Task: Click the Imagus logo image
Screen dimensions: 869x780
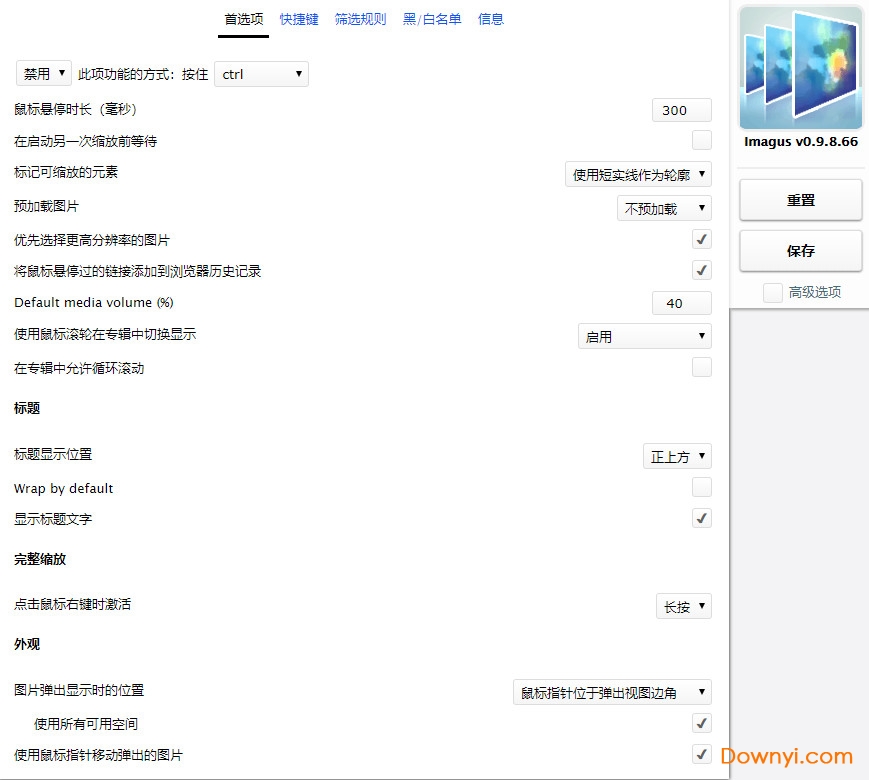Action: pyautogui.click(x=800, y=69)
